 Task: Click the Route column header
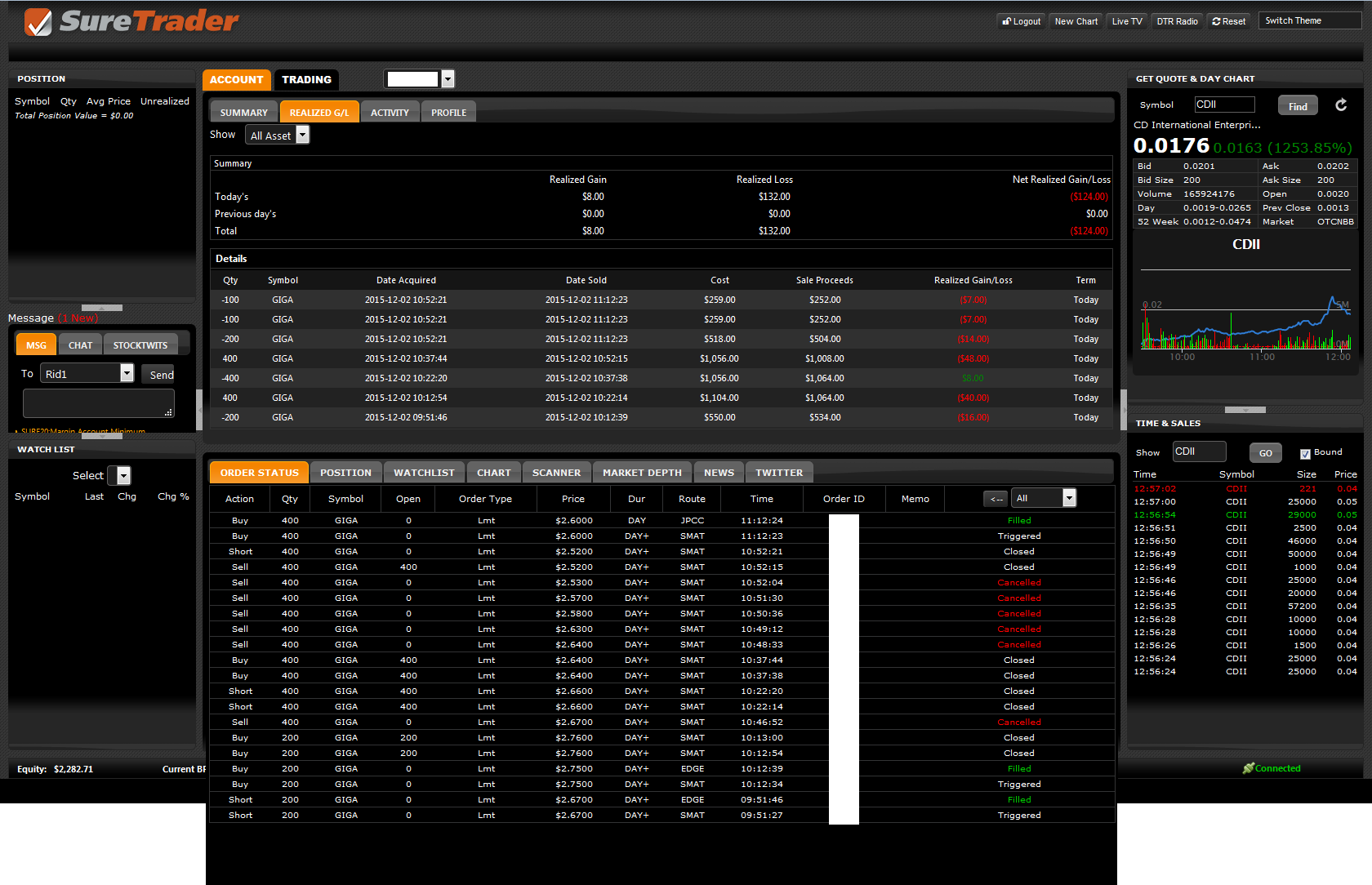pyautogui.click(x=692, y=499)
